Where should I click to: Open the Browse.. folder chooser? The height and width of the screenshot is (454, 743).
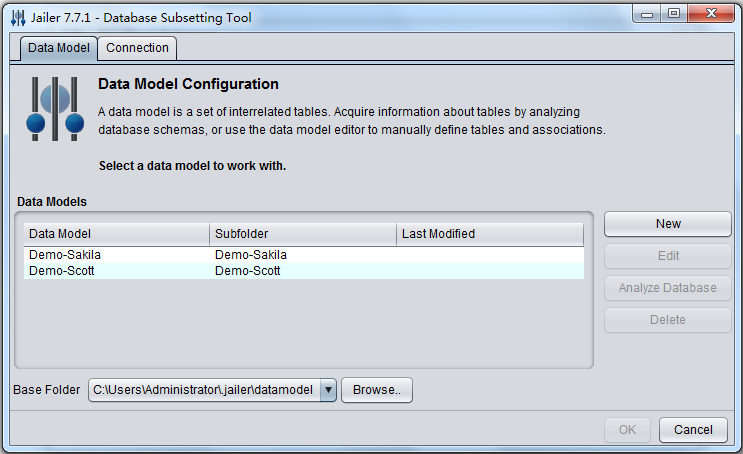click(x=377, y=390)
